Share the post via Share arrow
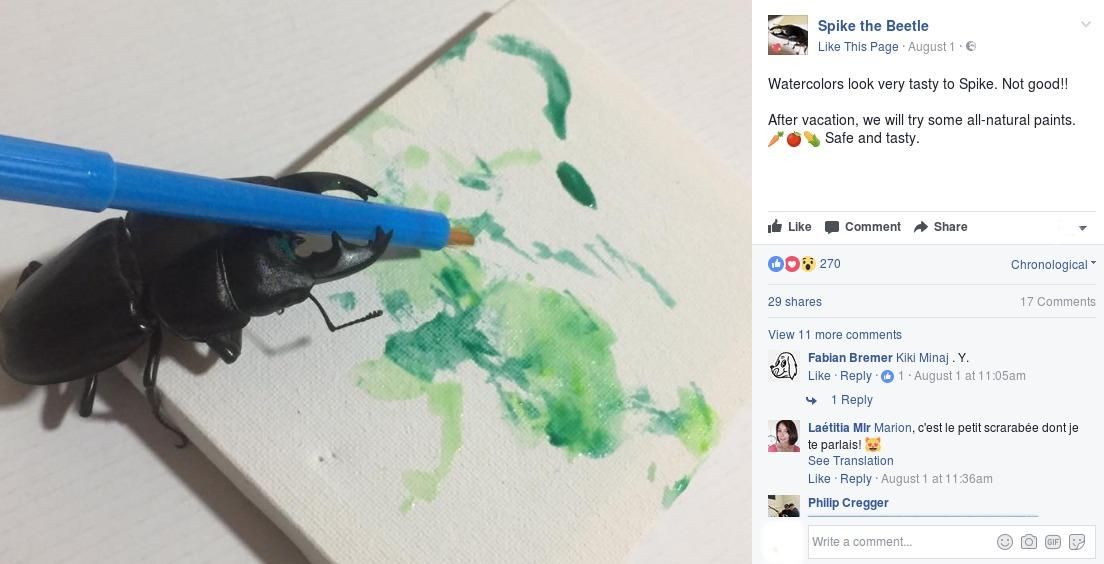The image size is (1104, 564). tap(940, 227)
